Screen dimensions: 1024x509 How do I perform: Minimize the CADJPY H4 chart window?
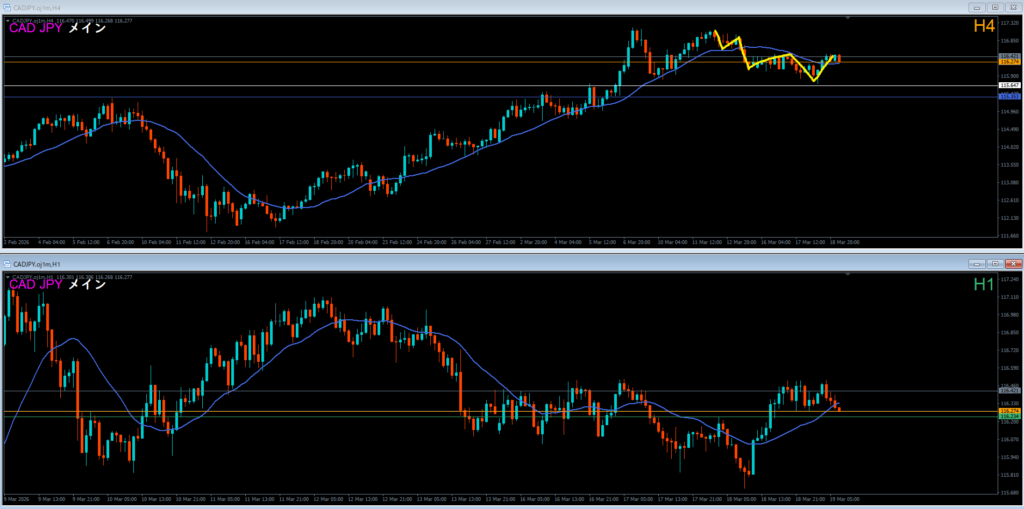978,7
